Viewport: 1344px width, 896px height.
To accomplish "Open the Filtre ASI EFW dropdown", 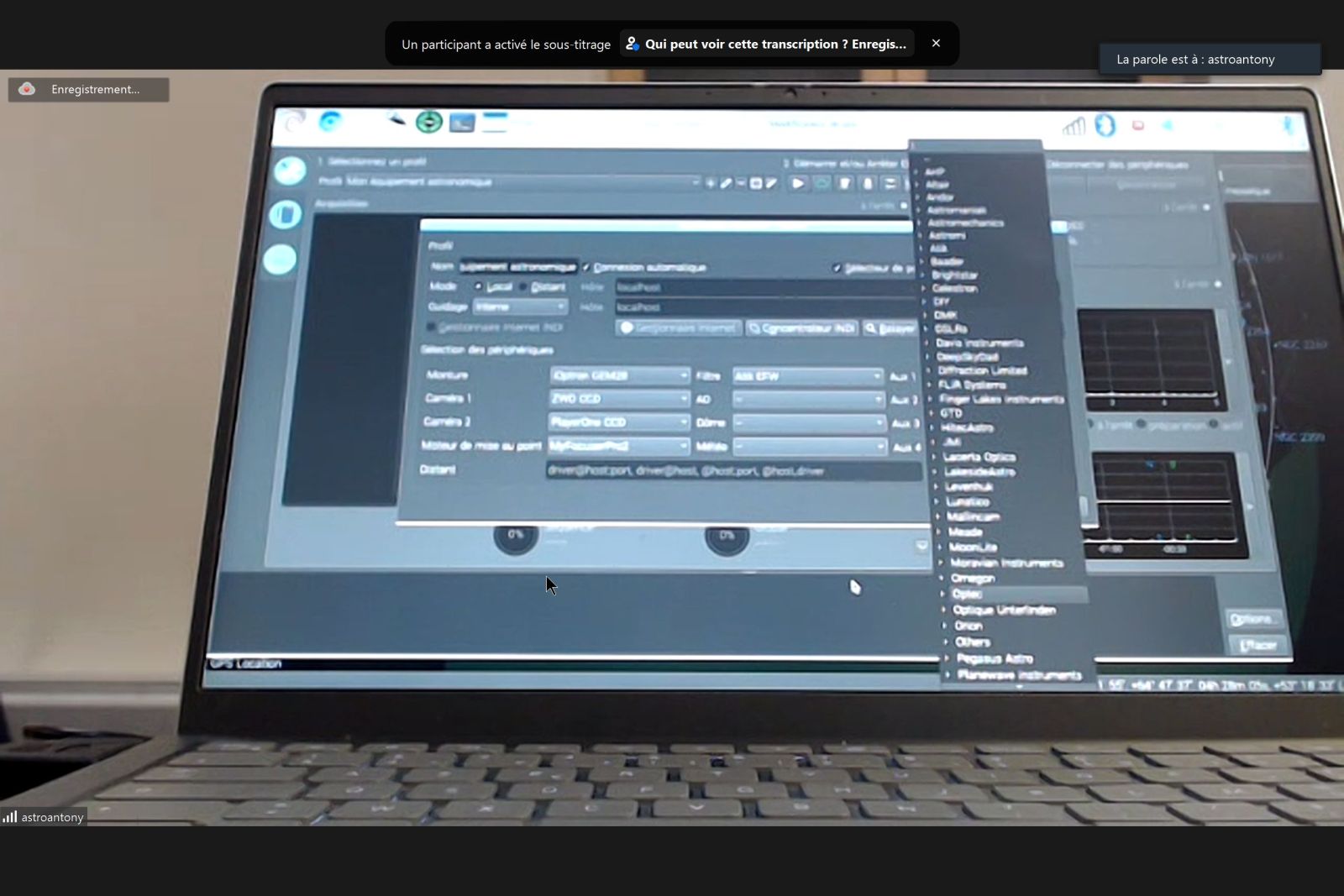I will click(809, 376).
